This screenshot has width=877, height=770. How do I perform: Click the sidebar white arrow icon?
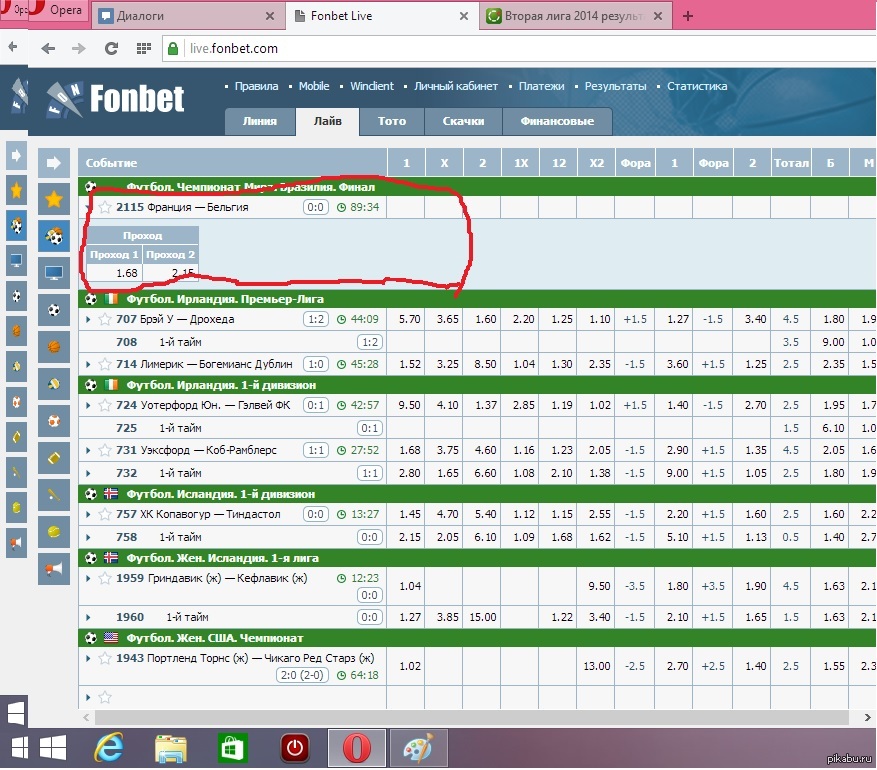click(x=54, y=163)
